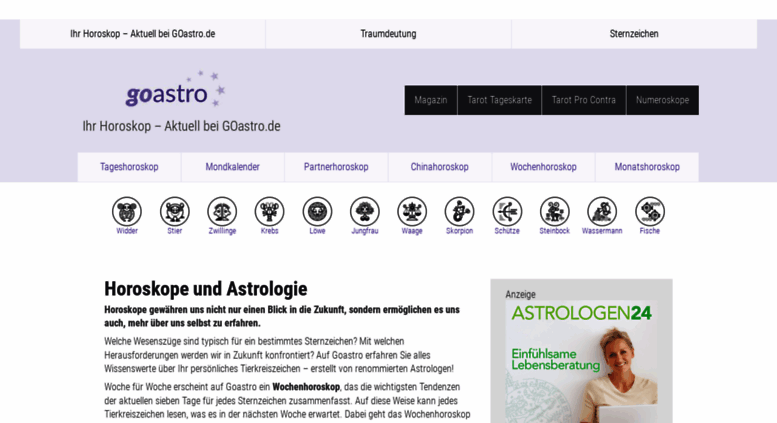Open the Astrologen24 advertisement banner
The height and width of the screenshot is (423, 777).
[x=581, y=362]
